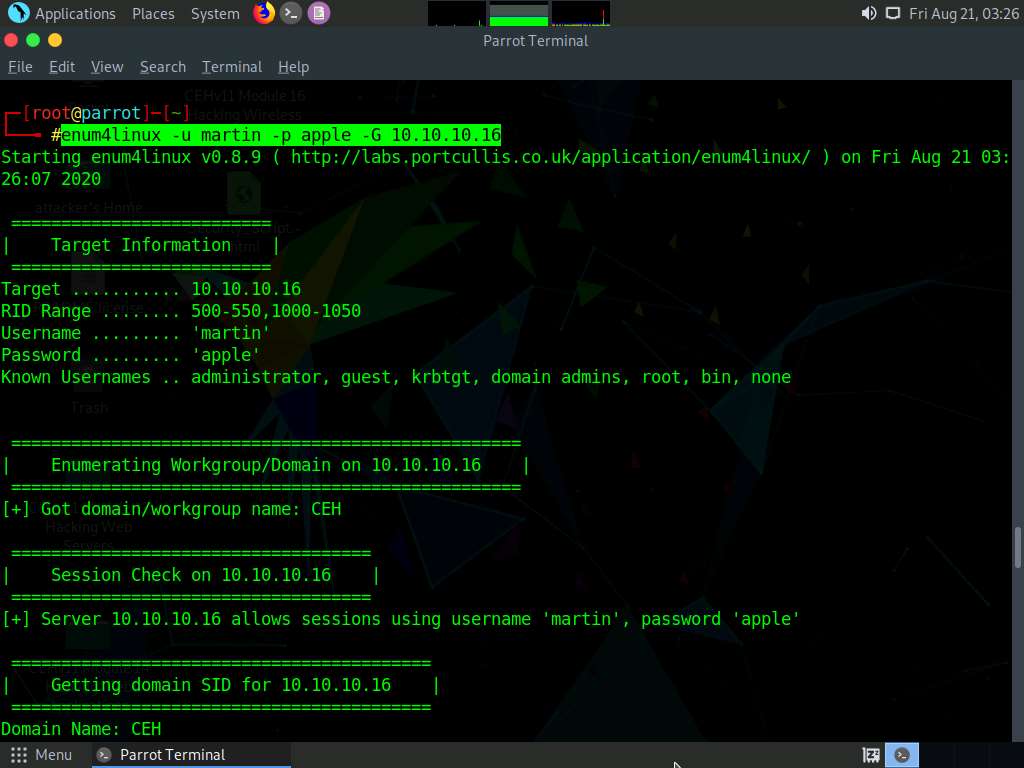Click the volume speaker icon
Screen dimensions: 1024x768
click(x=869, y=13)
